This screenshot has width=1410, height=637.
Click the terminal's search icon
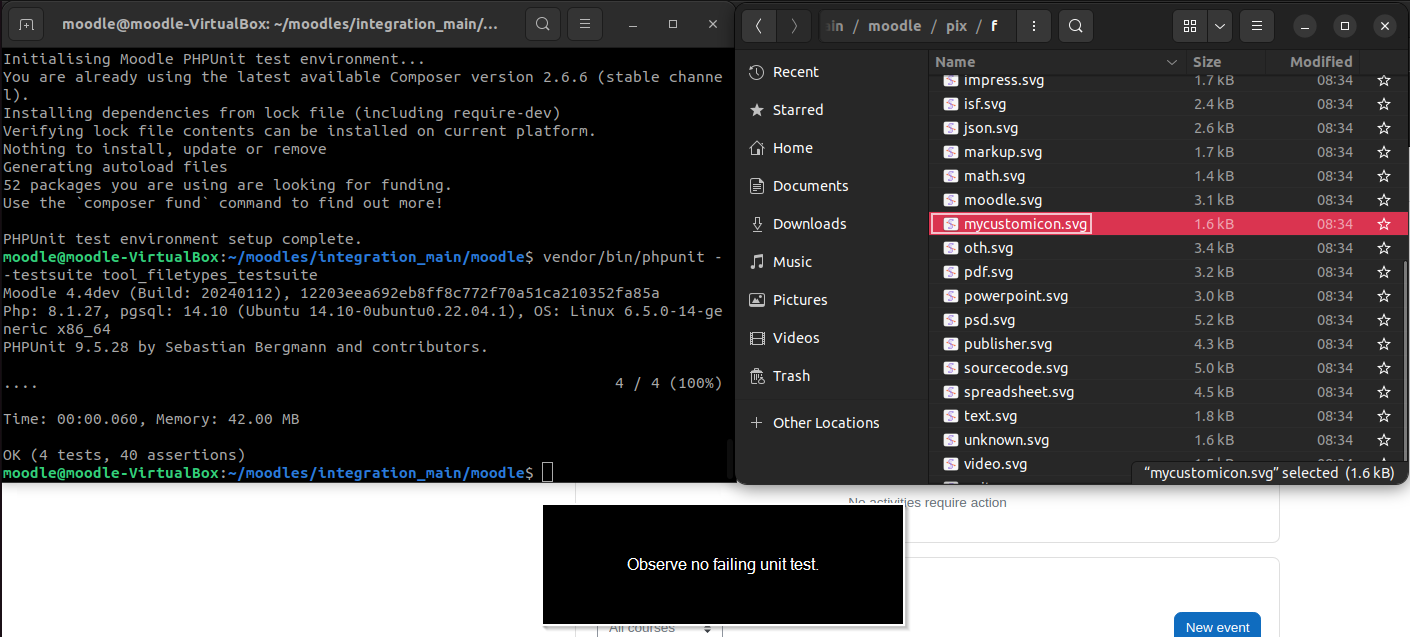(542, 24)
